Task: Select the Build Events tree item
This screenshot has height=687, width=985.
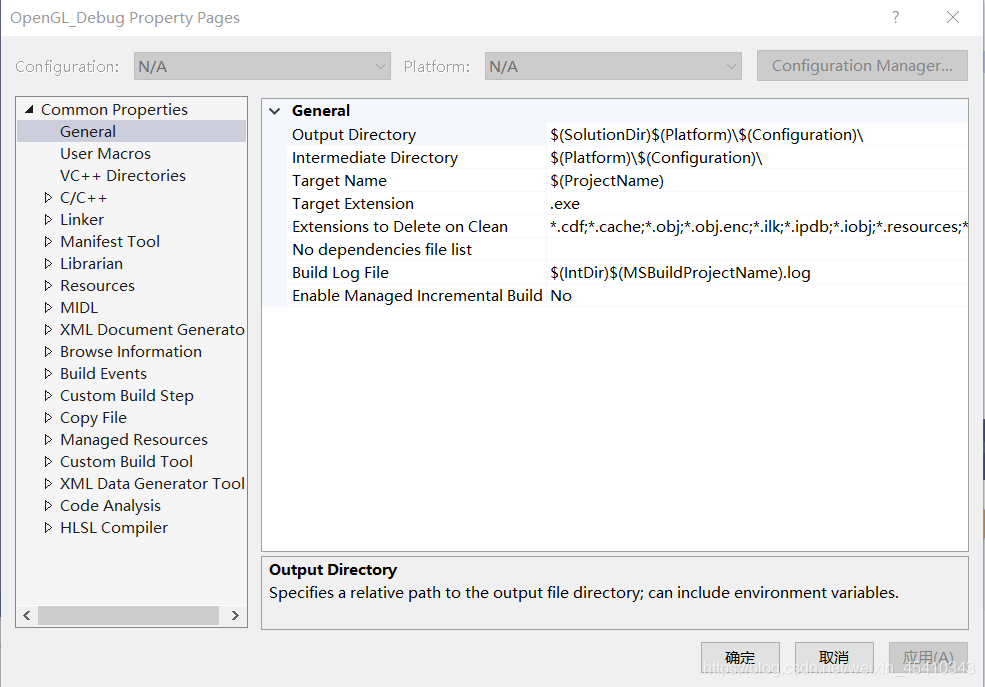Action: [103, 373]
